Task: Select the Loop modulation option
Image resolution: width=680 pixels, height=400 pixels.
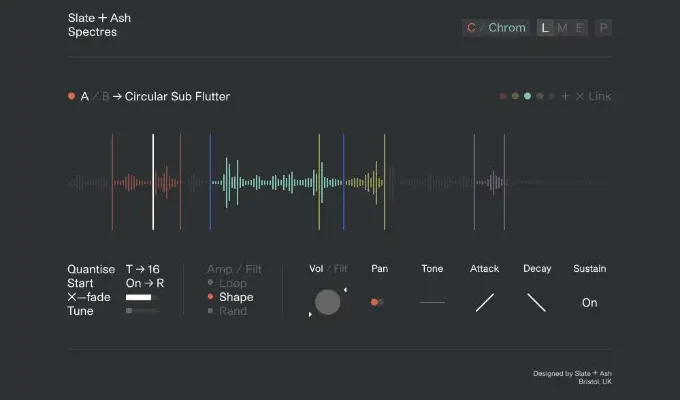Action: [232, 283]
